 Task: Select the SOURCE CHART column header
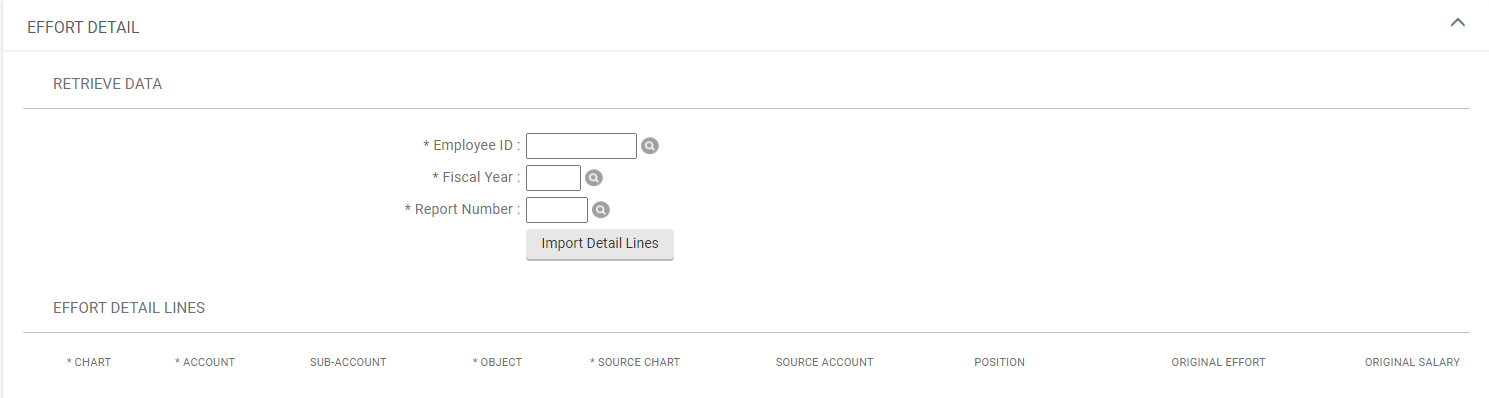(635, 362)
